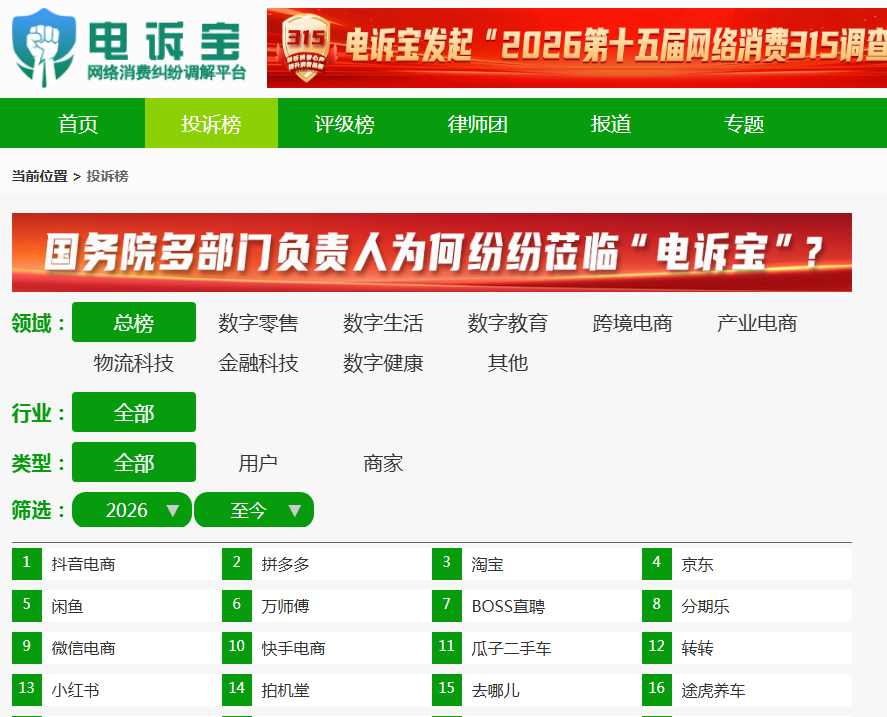Filter by 数字健康 field
Viewport: 887px width, 717px height.
point(383,363)
